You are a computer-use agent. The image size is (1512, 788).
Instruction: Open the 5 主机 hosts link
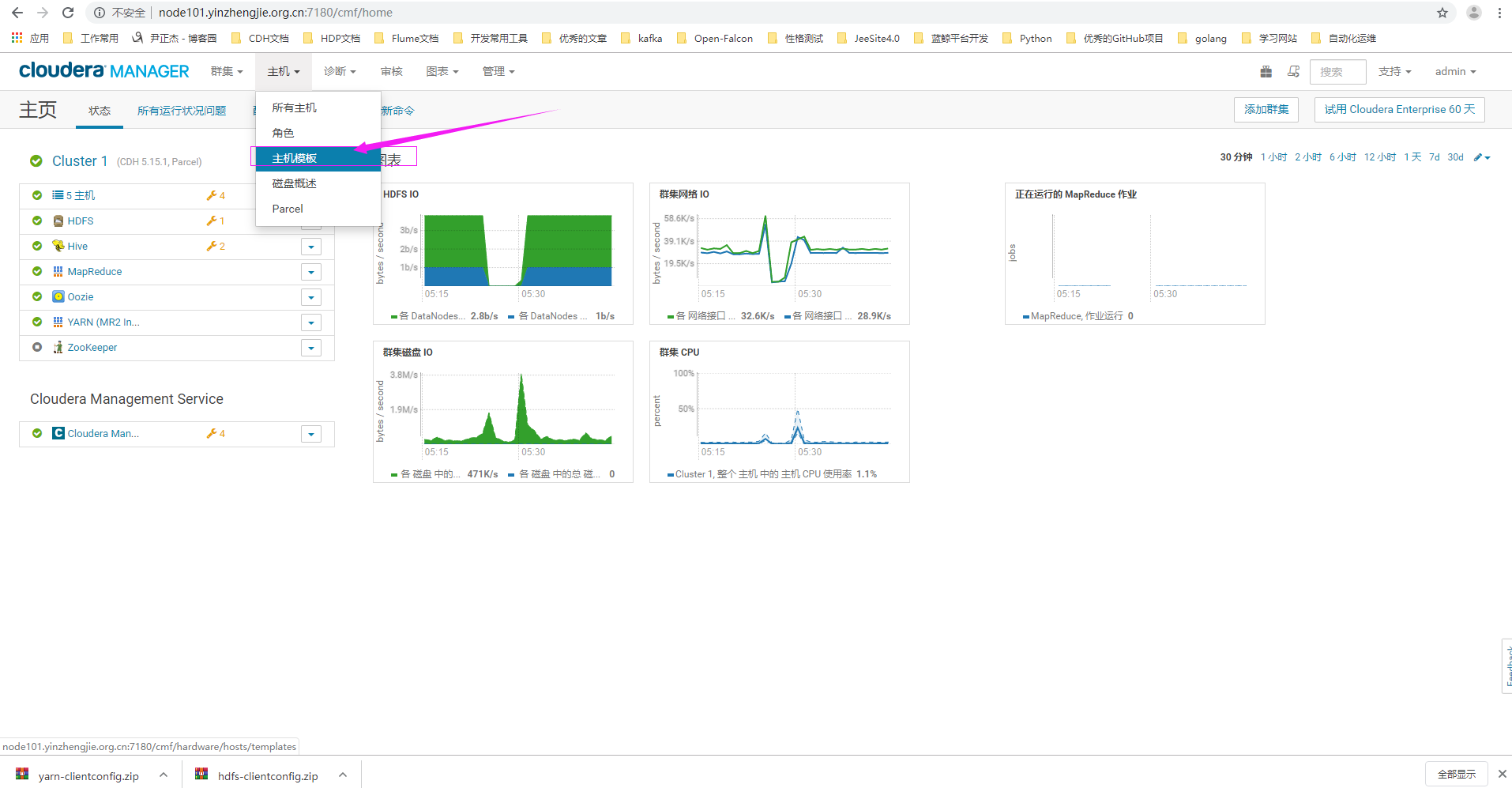[81, 195]
